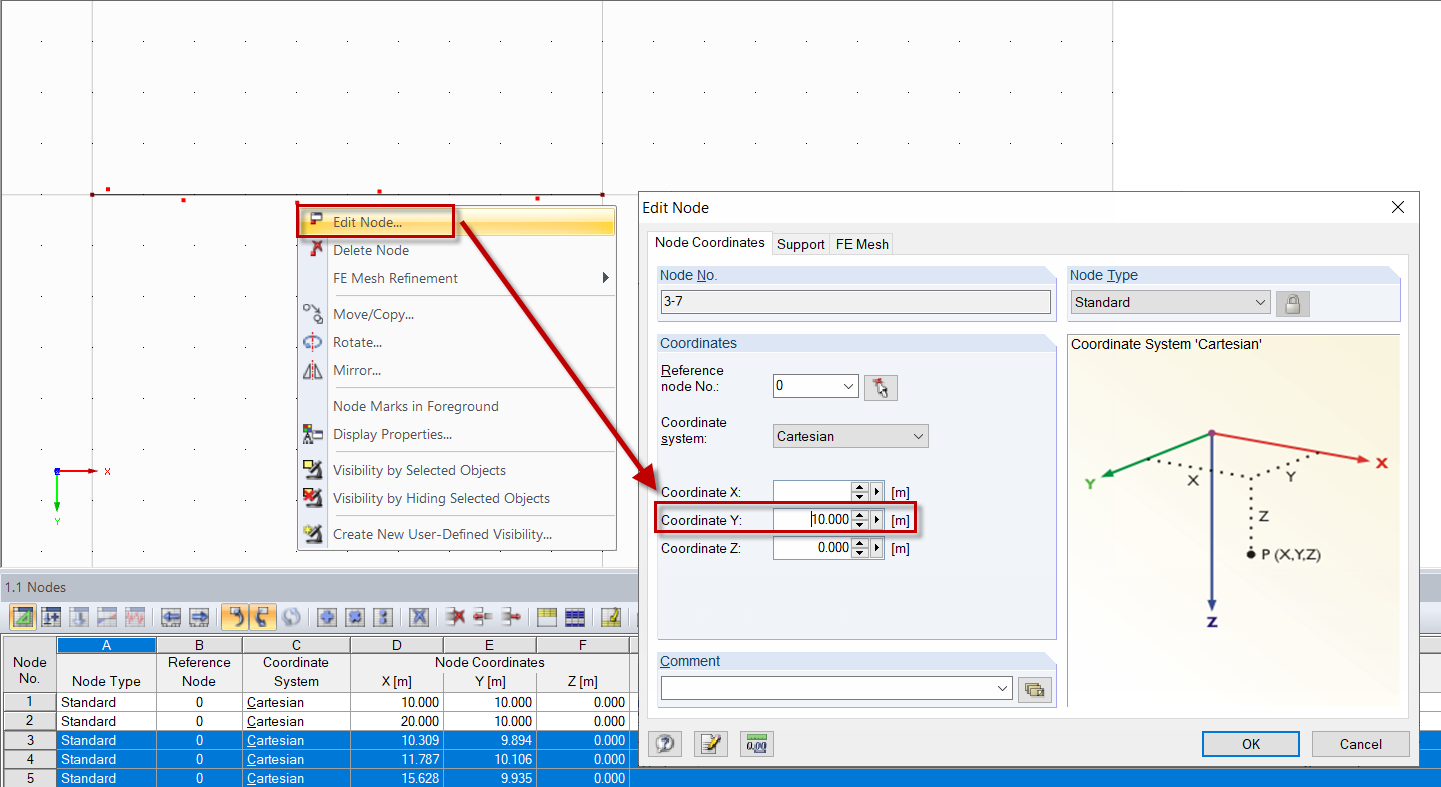Click the red right-pointing arrow icon in toolbar
This screenshot has width=1441, height=787.
click(x=511, y=617)
